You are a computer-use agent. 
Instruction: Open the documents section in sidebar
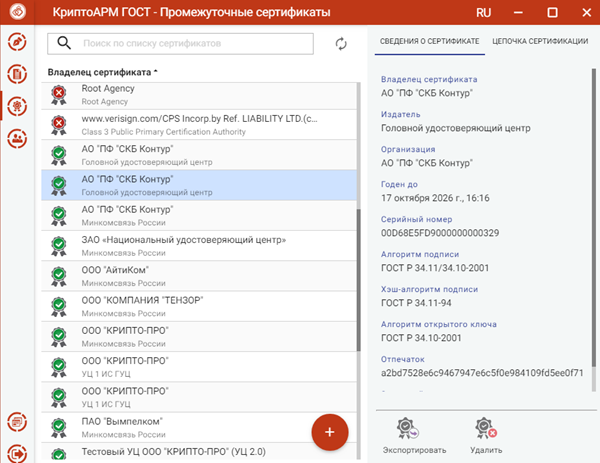pos(17,74)
